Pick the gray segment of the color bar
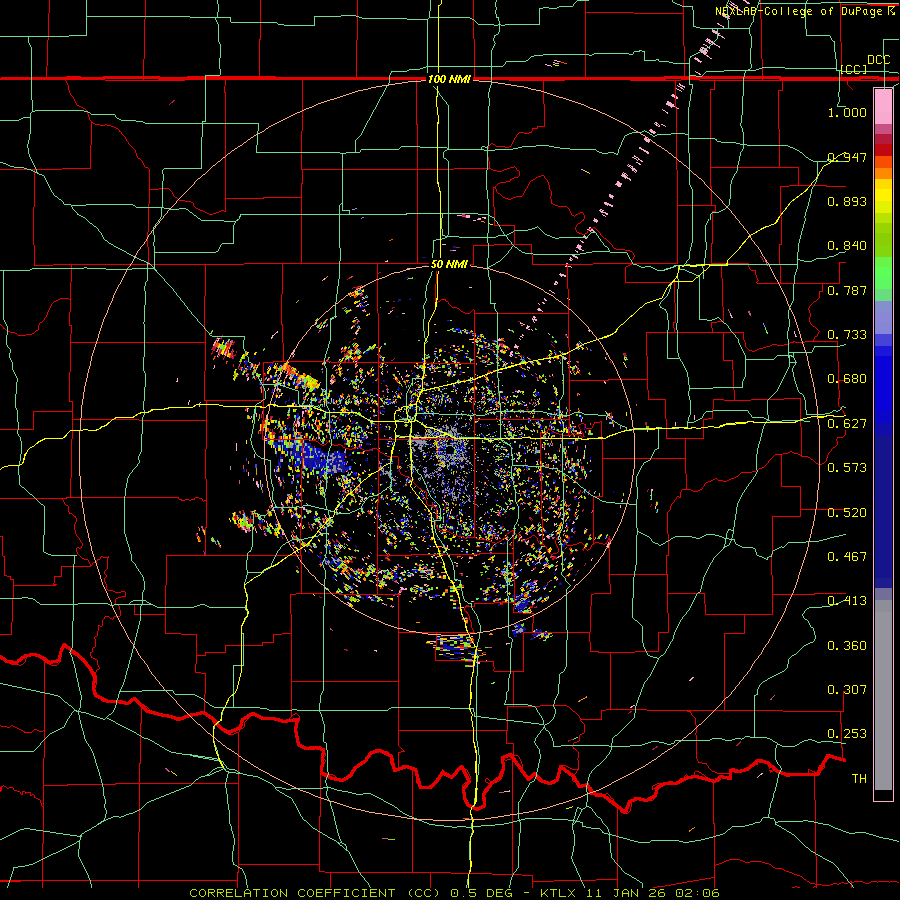This screenshot has width=900, height=900. pos(883,695)
